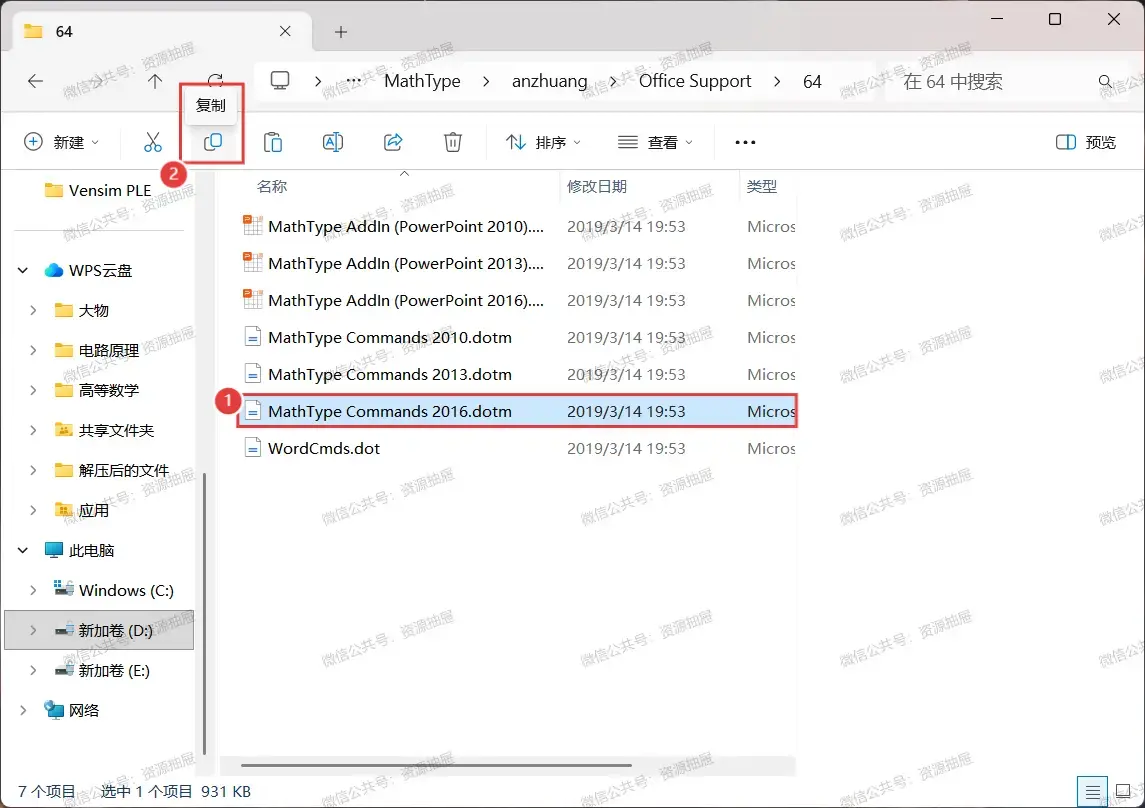Click the search magnifier icon
Viewport: 1145px width, 808px height.
(1106, 81)
